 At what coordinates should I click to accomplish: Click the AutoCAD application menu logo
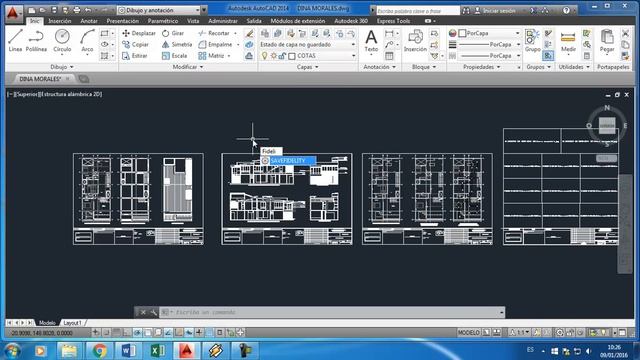(x=13, y=13)
